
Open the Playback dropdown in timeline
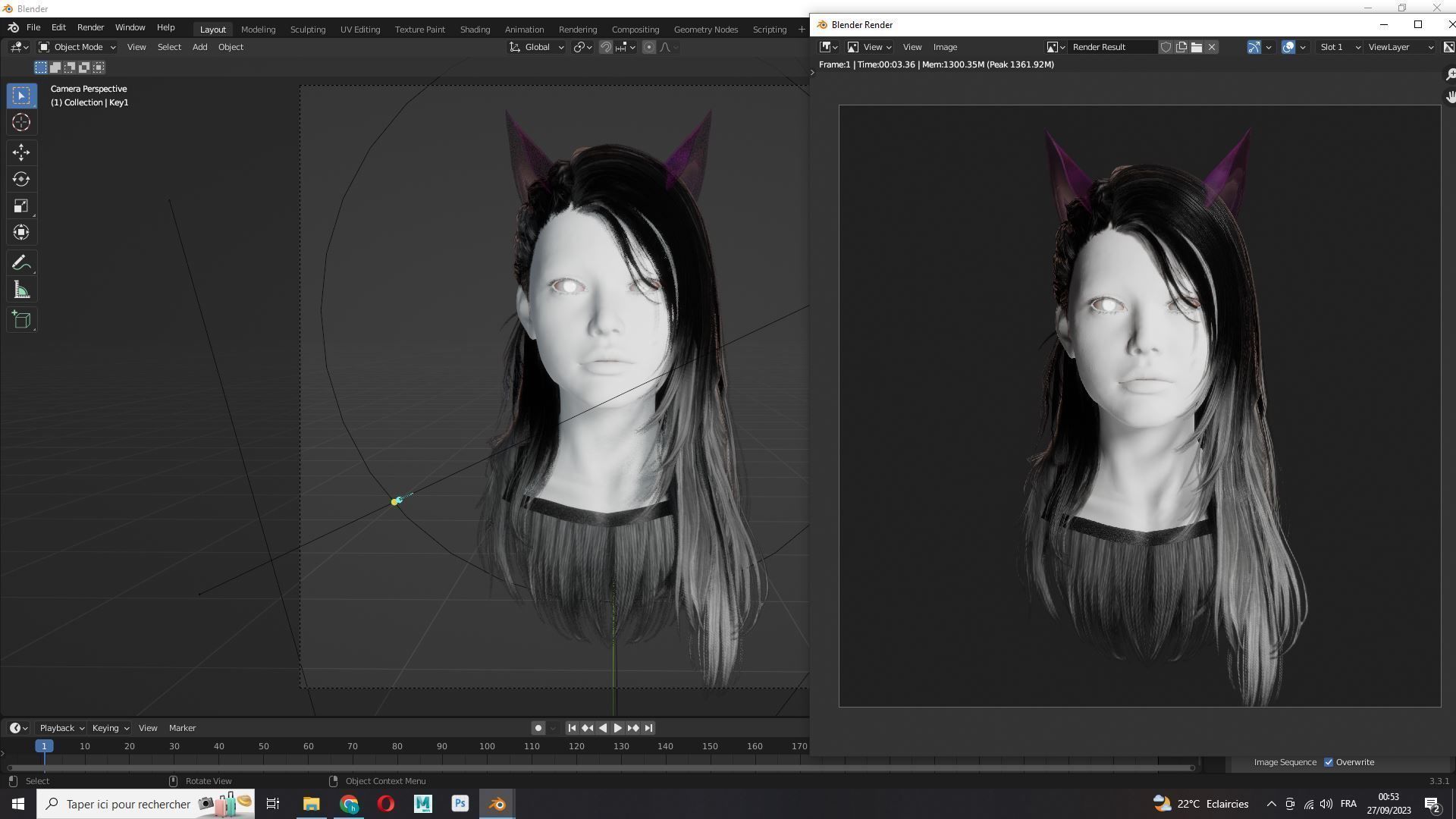pos(61,728)
